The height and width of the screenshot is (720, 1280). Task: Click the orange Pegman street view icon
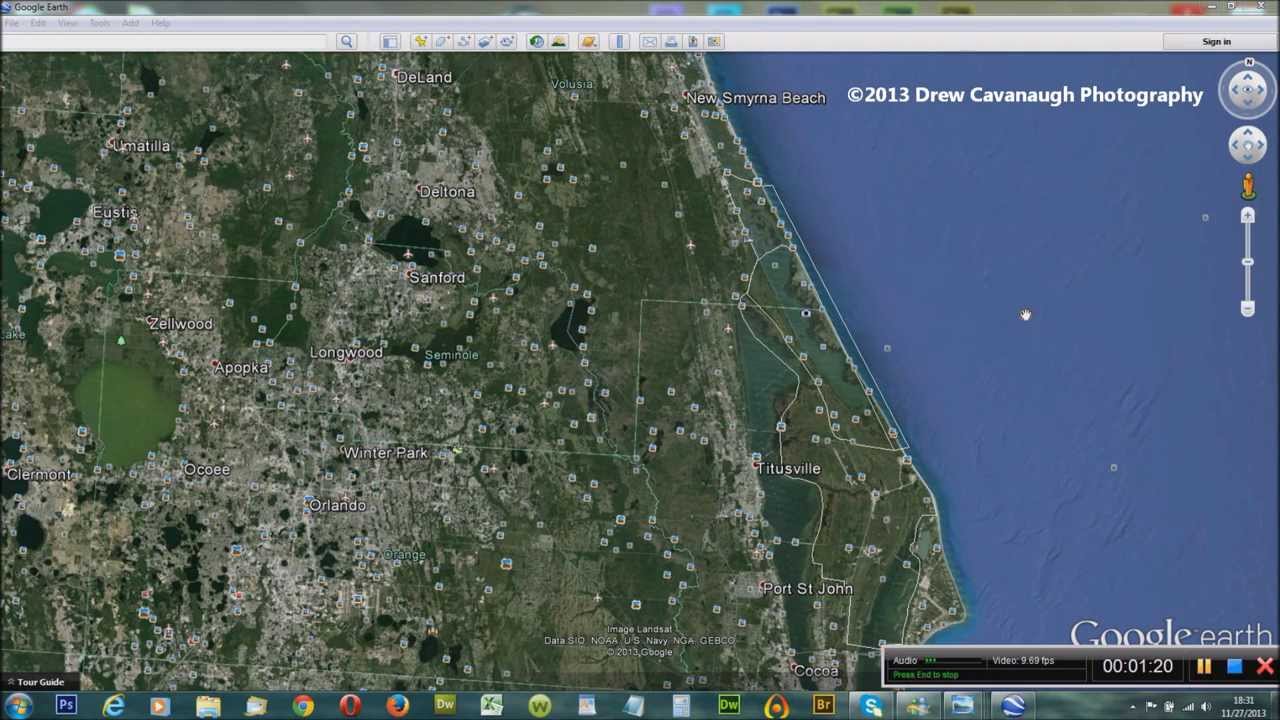point(1248,185)
